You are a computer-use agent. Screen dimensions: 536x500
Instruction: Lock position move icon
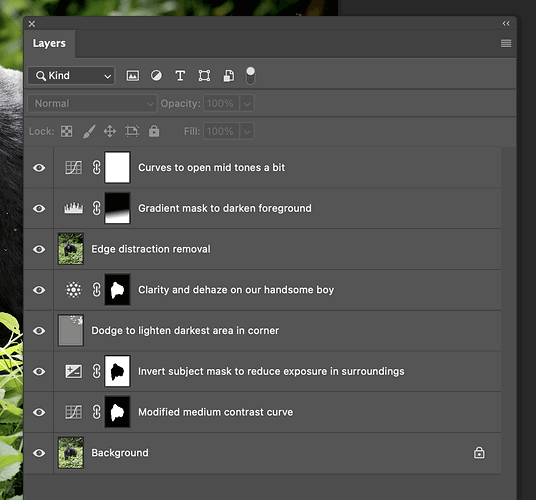(x=110, y=131)
